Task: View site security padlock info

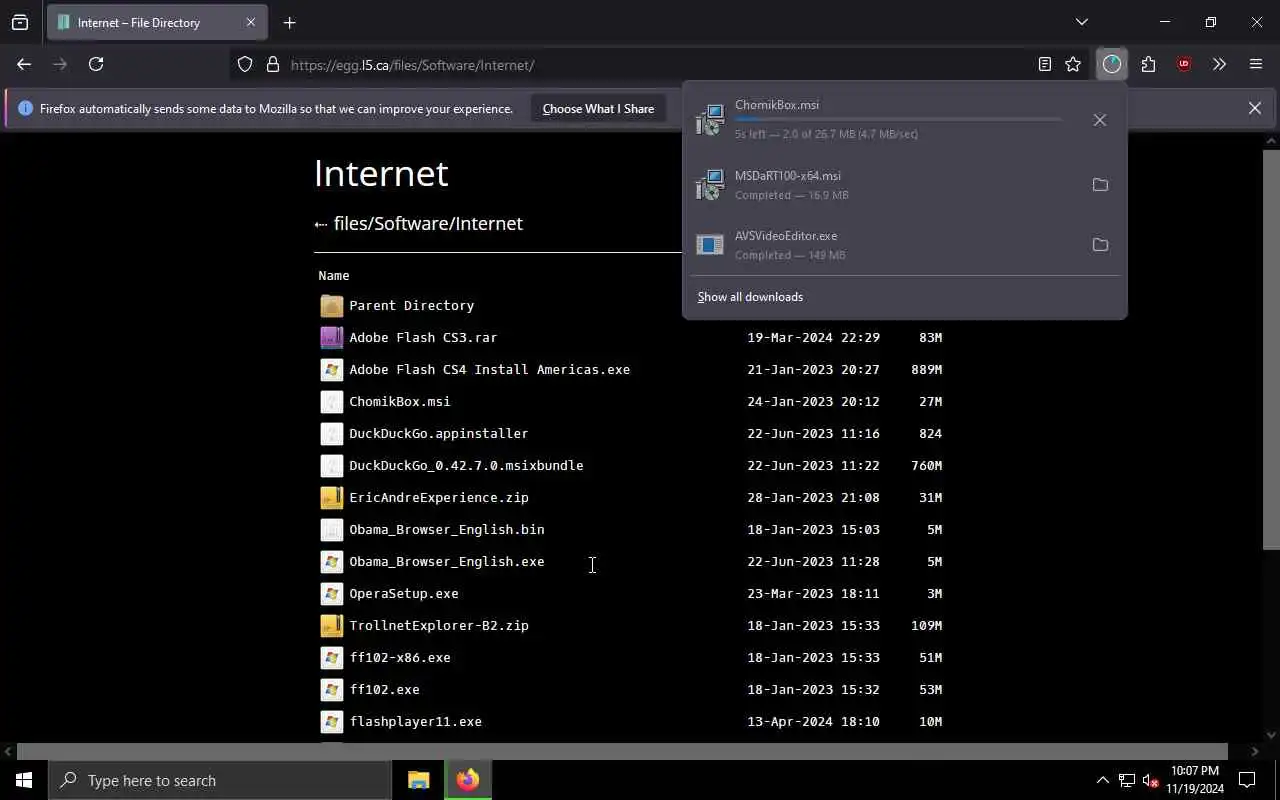Action: coord(272,65)
